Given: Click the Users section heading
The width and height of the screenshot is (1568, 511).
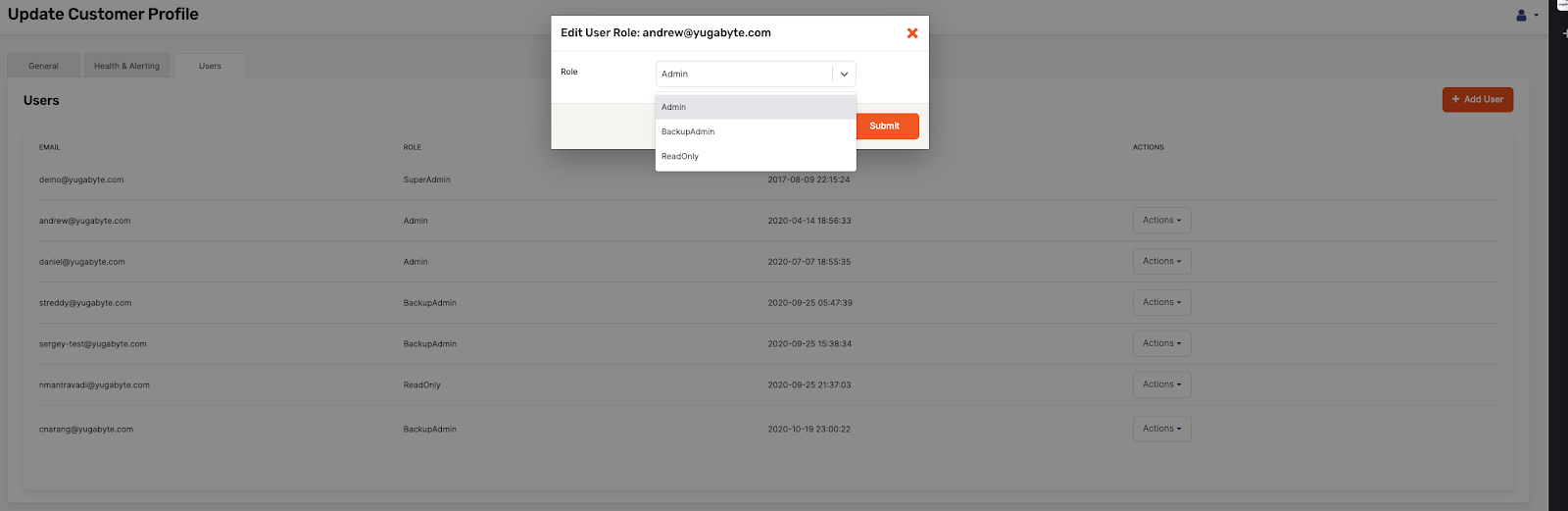Looking at the screenshot, I should pos(41,100).
